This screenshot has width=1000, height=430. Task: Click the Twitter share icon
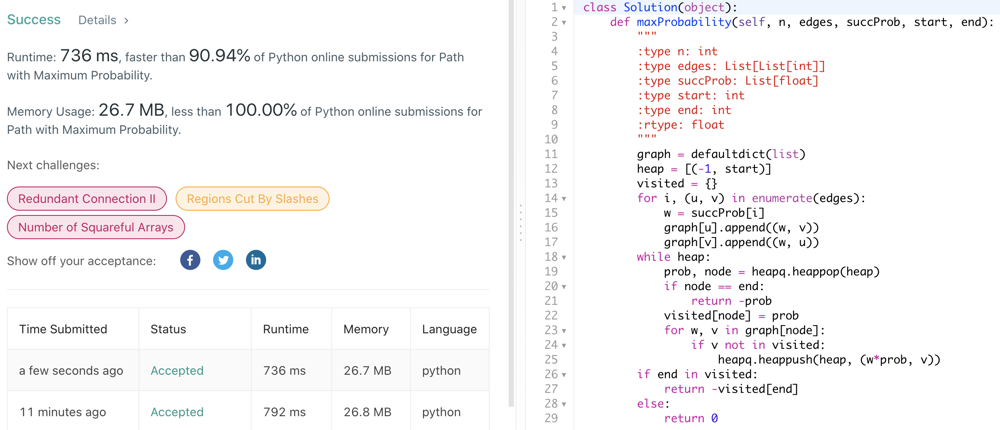(223, 260)
